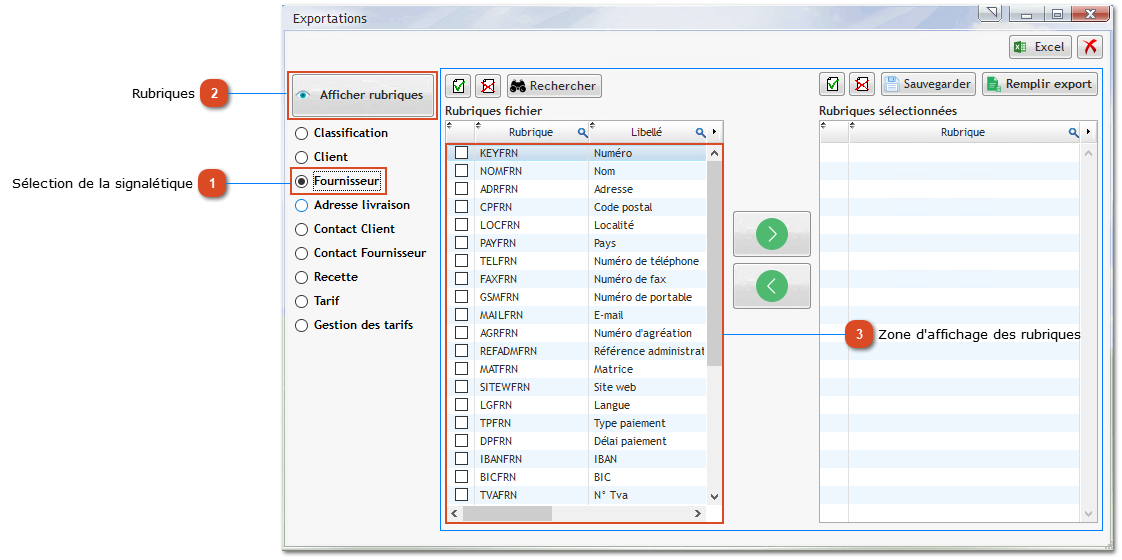Image resolution: width=1122 pixels, height=560 pixels.
Task: Deselect all icon above Rubriques fichier
Action: click(487, 85)
